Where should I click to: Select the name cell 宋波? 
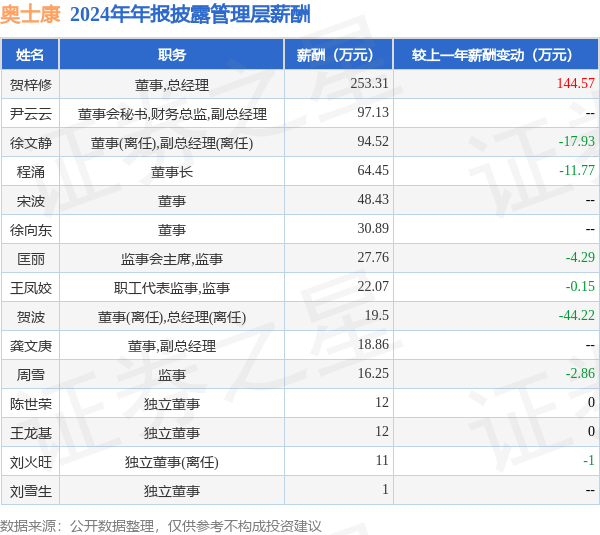click(x=31, y=201)
